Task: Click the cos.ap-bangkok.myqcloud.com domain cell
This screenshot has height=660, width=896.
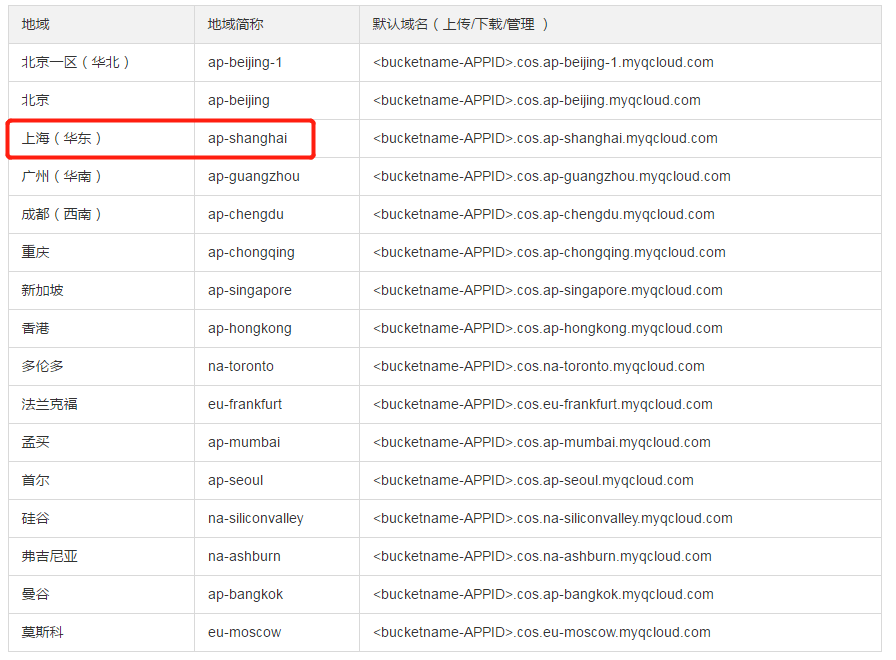Action: click(x=543, y=594)
